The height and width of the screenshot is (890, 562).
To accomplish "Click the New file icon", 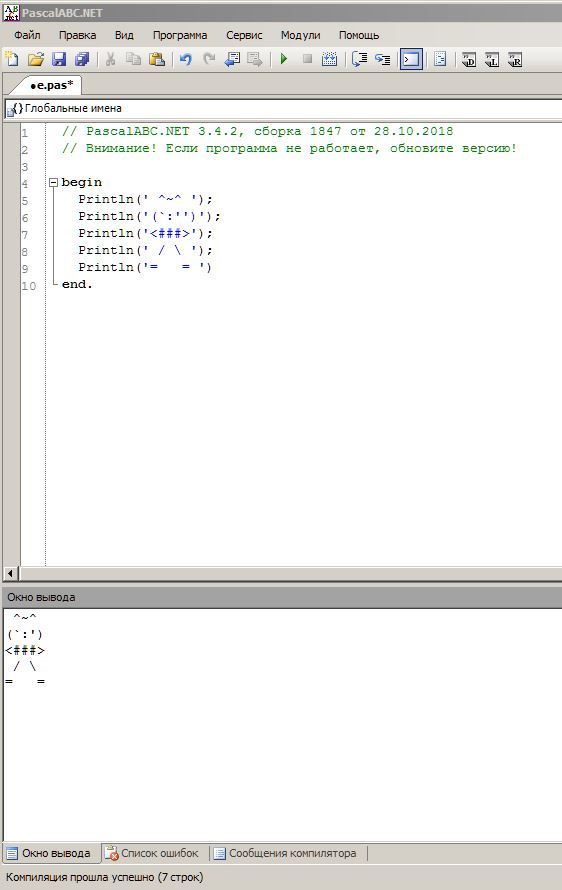I will tap(12, 59).
